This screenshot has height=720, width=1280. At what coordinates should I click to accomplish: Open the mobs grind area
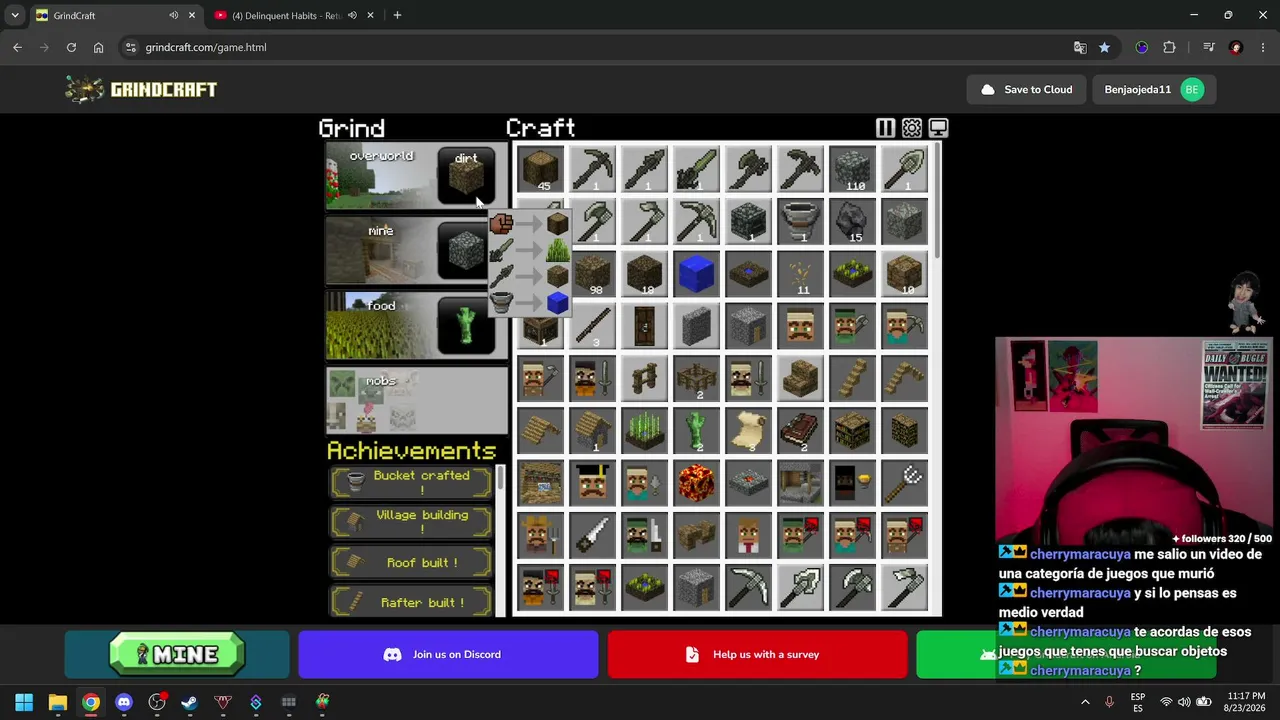(416, 401)
